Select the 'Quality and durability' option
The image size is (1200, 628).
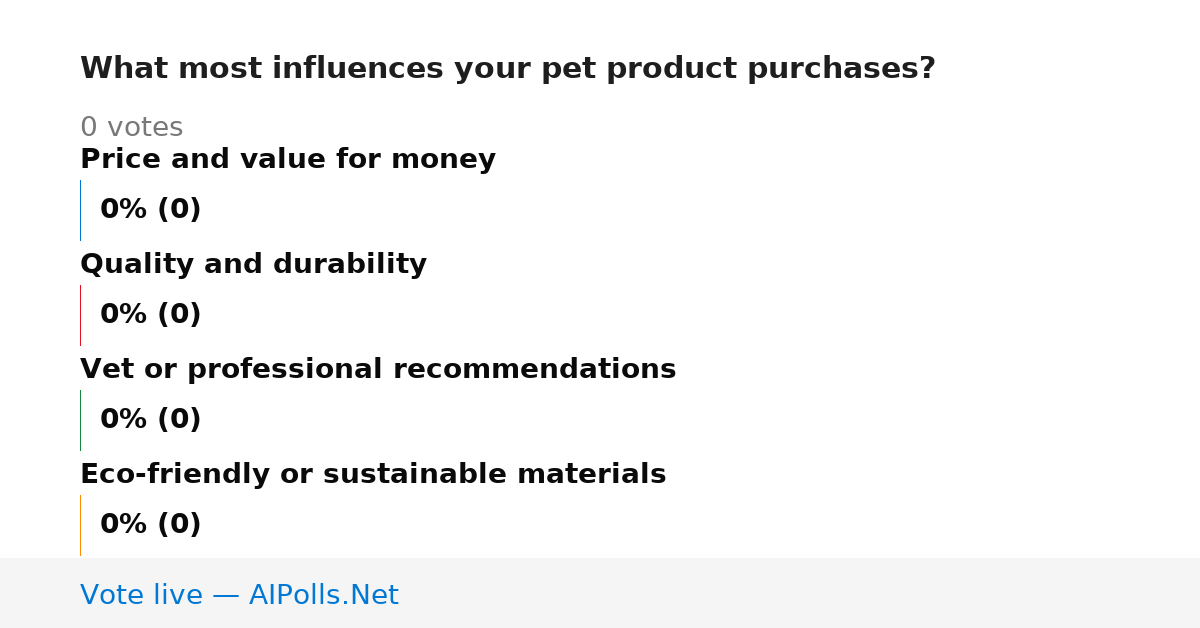coord(253,265)
